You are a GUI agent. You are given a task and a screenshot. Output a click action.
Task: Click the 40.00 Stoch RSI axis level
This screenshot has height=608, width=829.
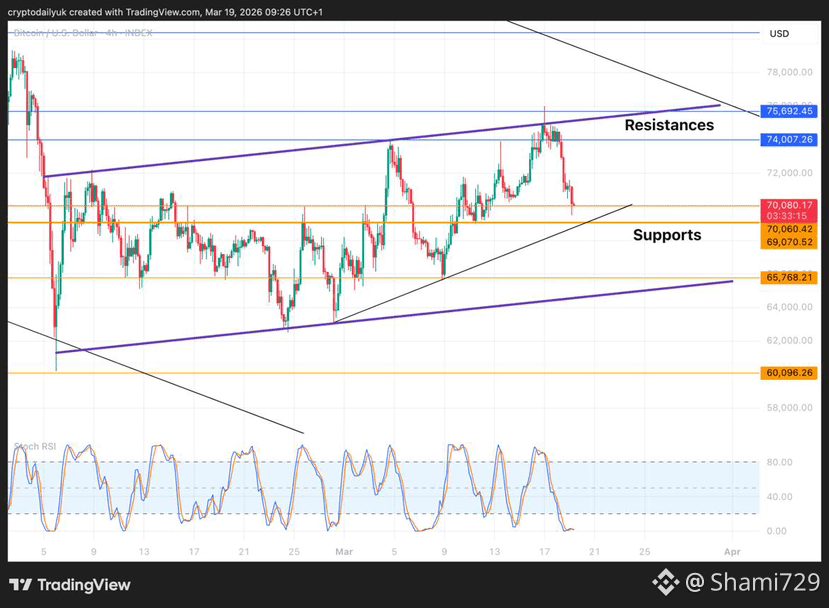coord(779,497)
